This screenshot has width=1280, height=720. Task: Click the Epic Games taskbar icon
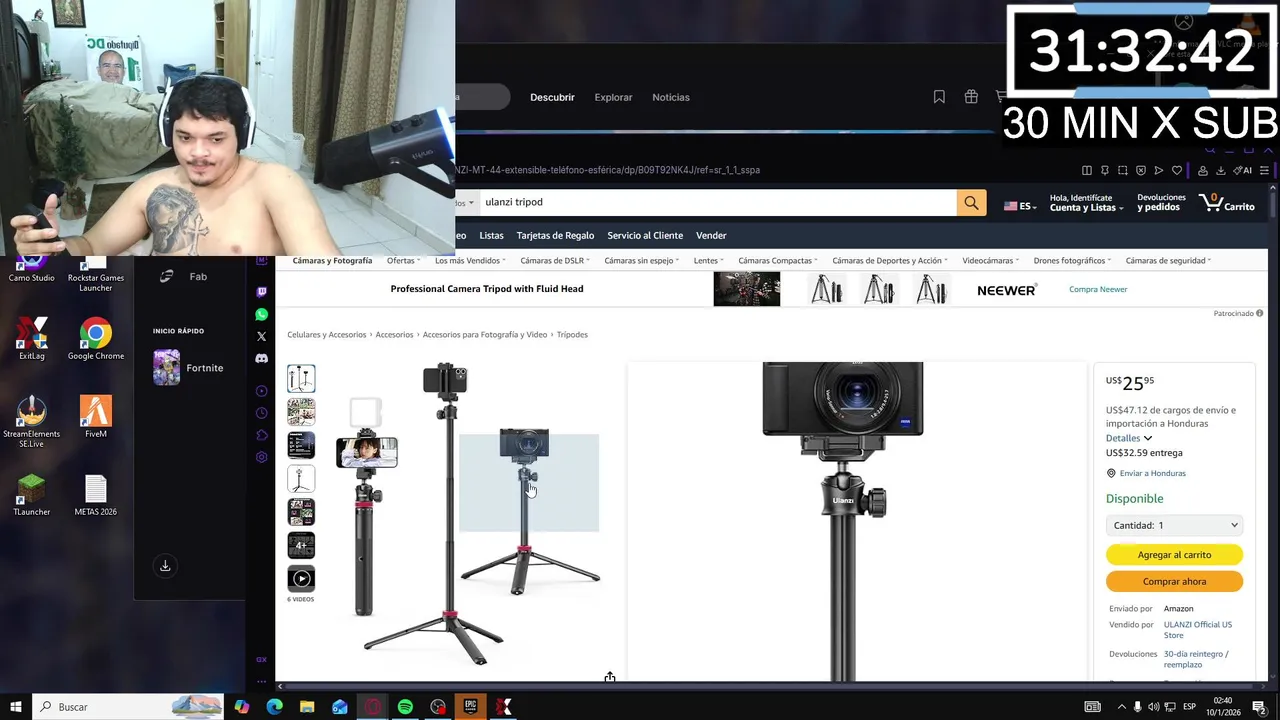470,707
